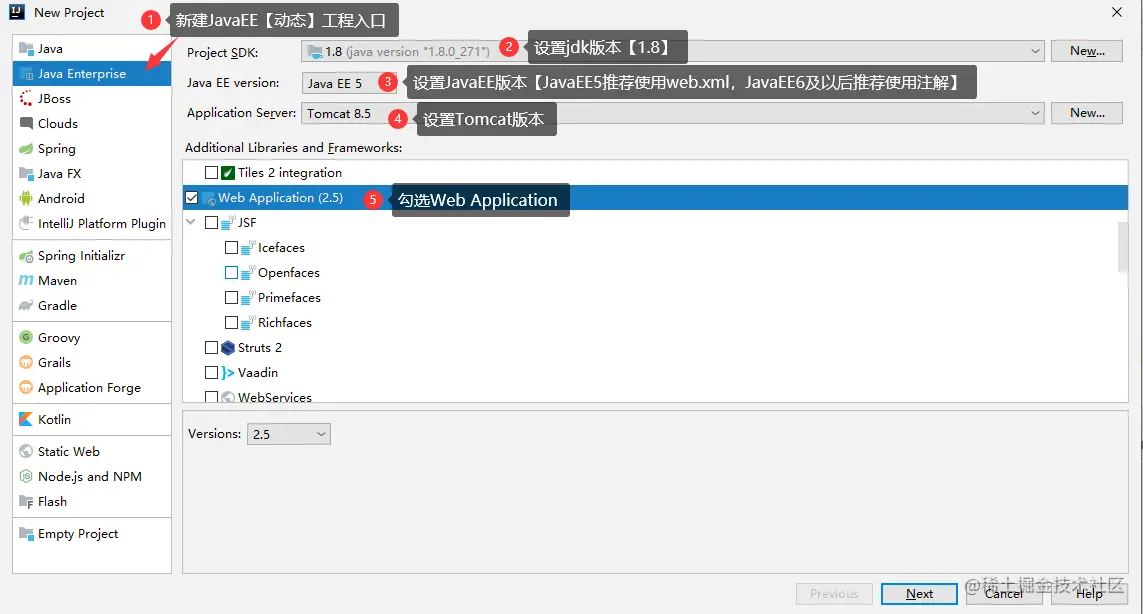Choose Spring Initializr project type

92,256
